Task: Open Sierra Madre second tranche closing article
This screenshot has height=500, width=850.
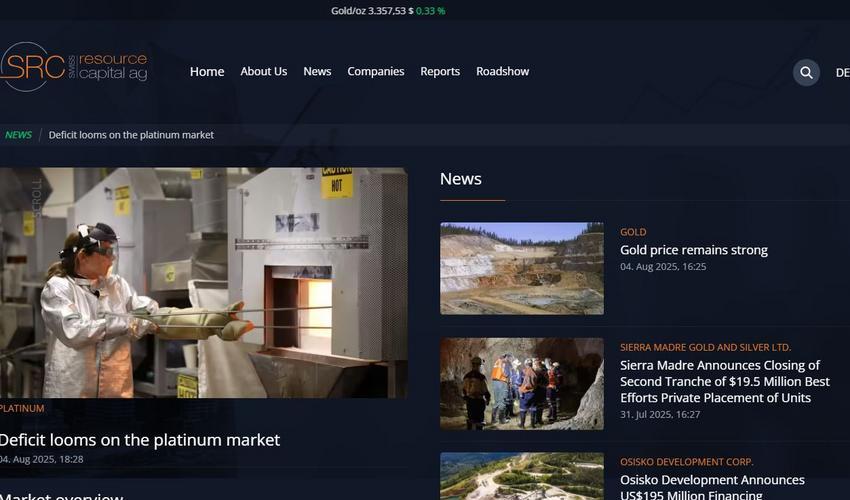Action: click(724, 381)
